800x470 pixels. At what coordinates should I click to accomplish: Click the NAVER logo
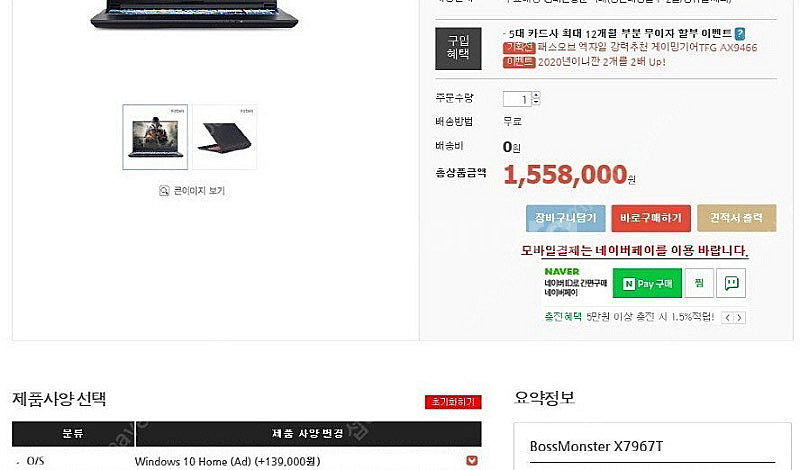click(x=562, y=271)
